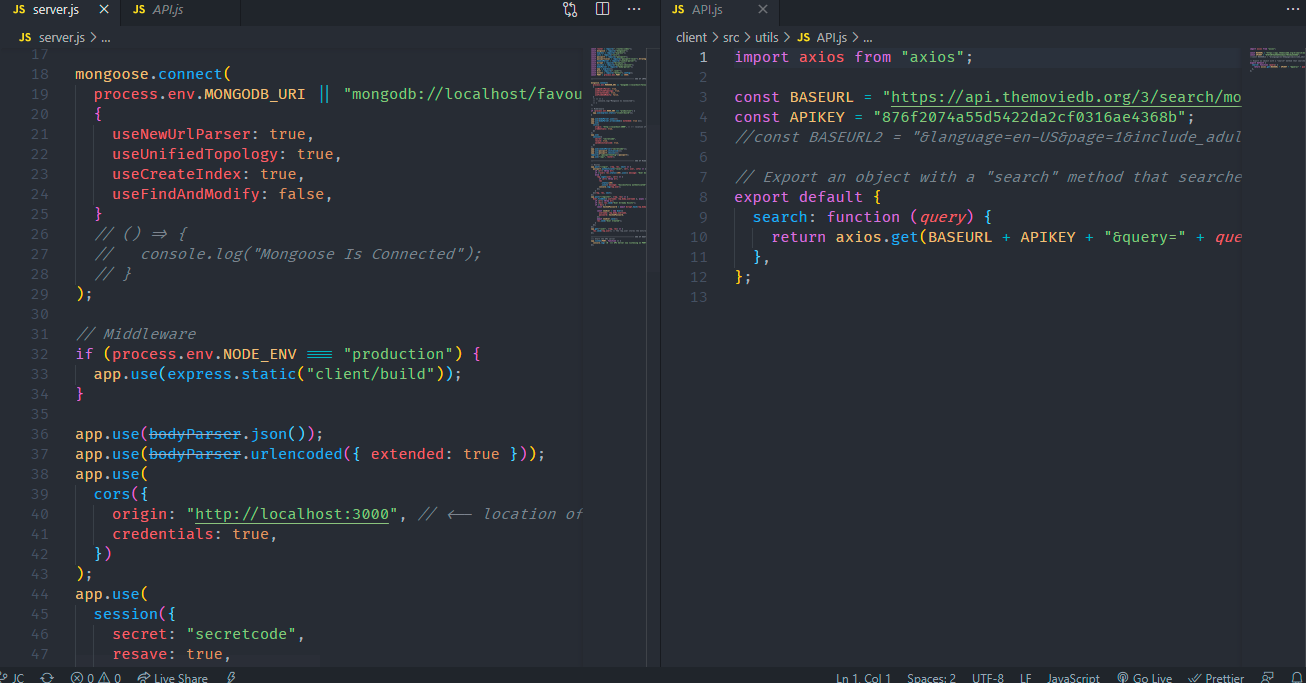1306x683 pixels.
Task: Click the text useFindAndModify: false
Action: 221,194
